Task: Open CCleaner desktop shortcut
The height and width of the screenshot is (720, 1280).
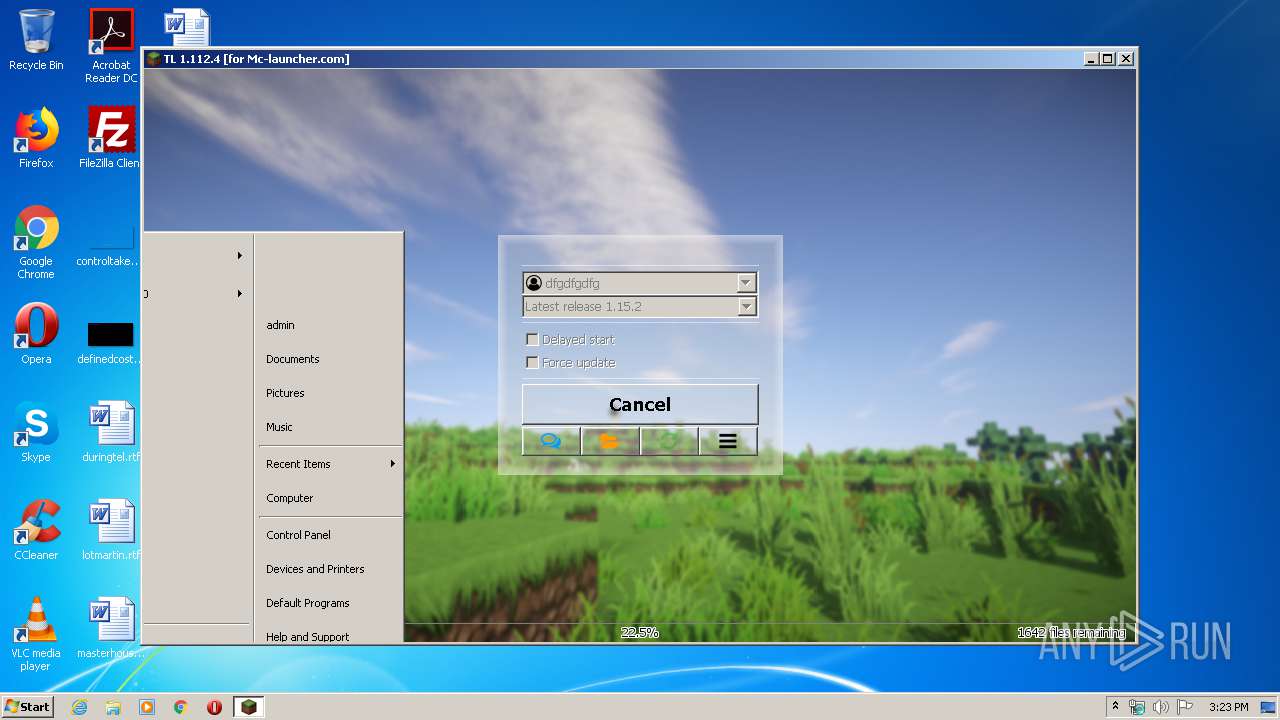Action: (36, 530)
